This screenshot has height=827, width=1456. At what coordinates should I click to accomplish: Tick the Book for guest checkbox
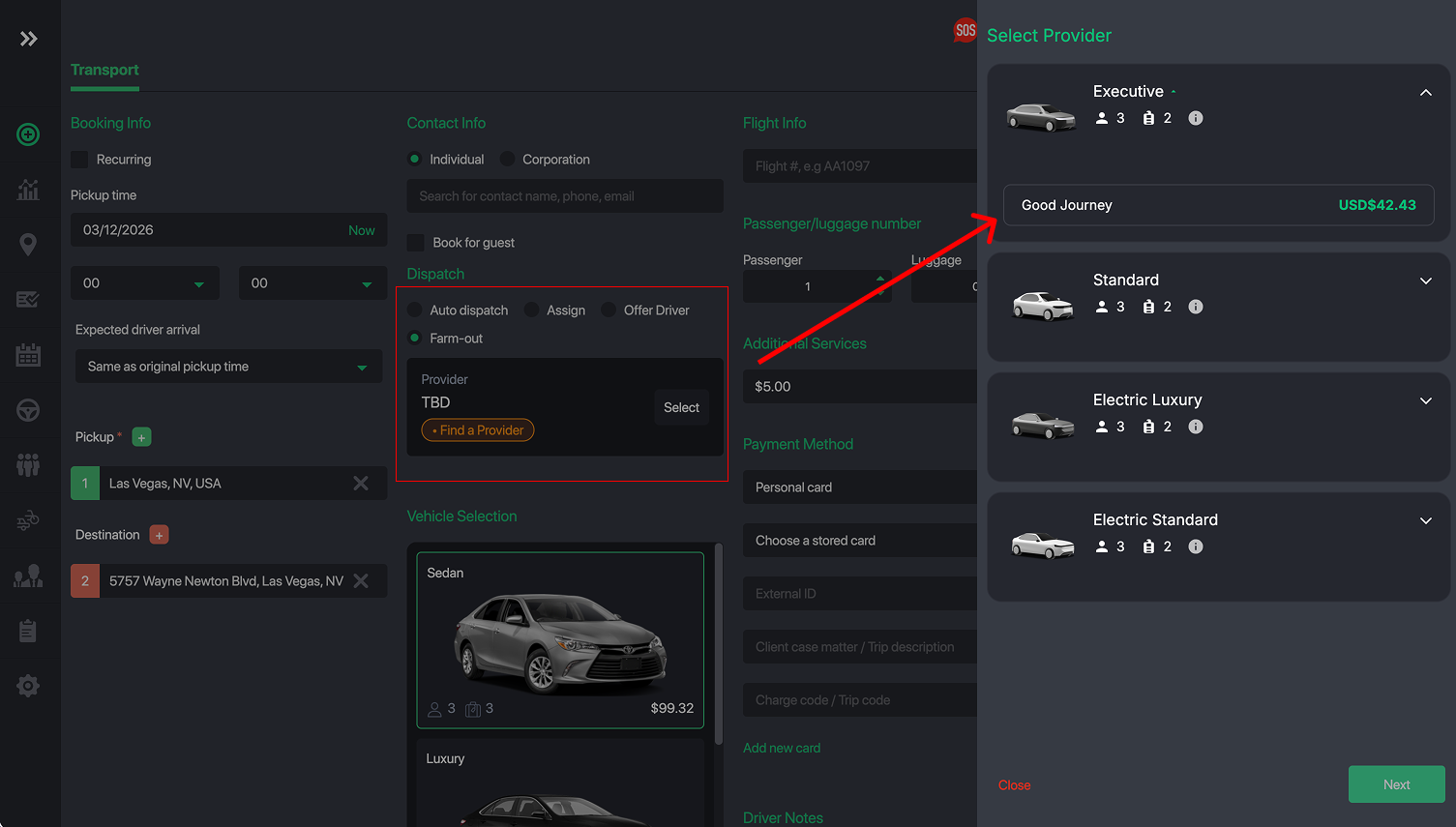pyautogui.click(x=416, y=243)
